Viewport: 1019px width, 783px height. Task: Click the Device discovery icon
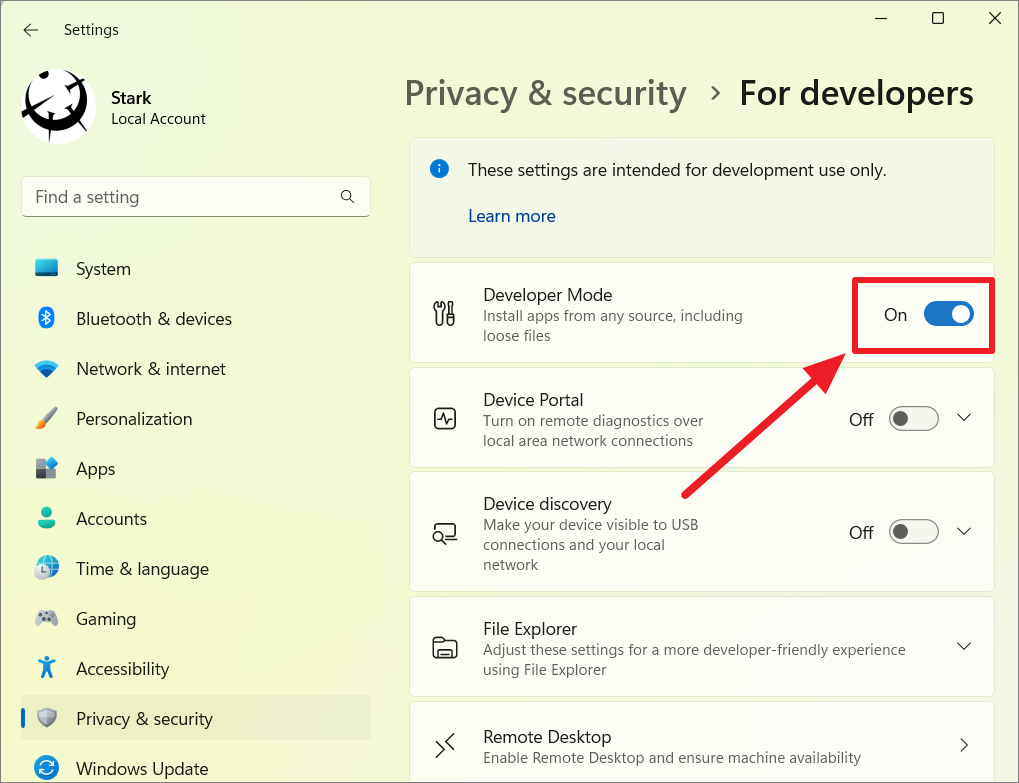pyautogui.click(x=445, y=533)
